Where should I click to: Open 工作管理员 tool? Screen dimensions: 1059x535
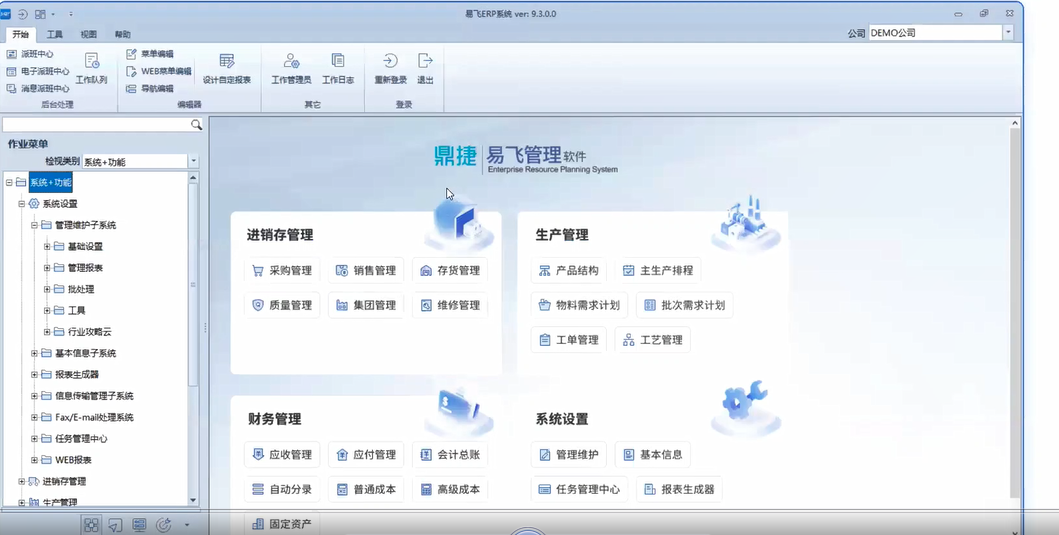(x=291, y=68)
